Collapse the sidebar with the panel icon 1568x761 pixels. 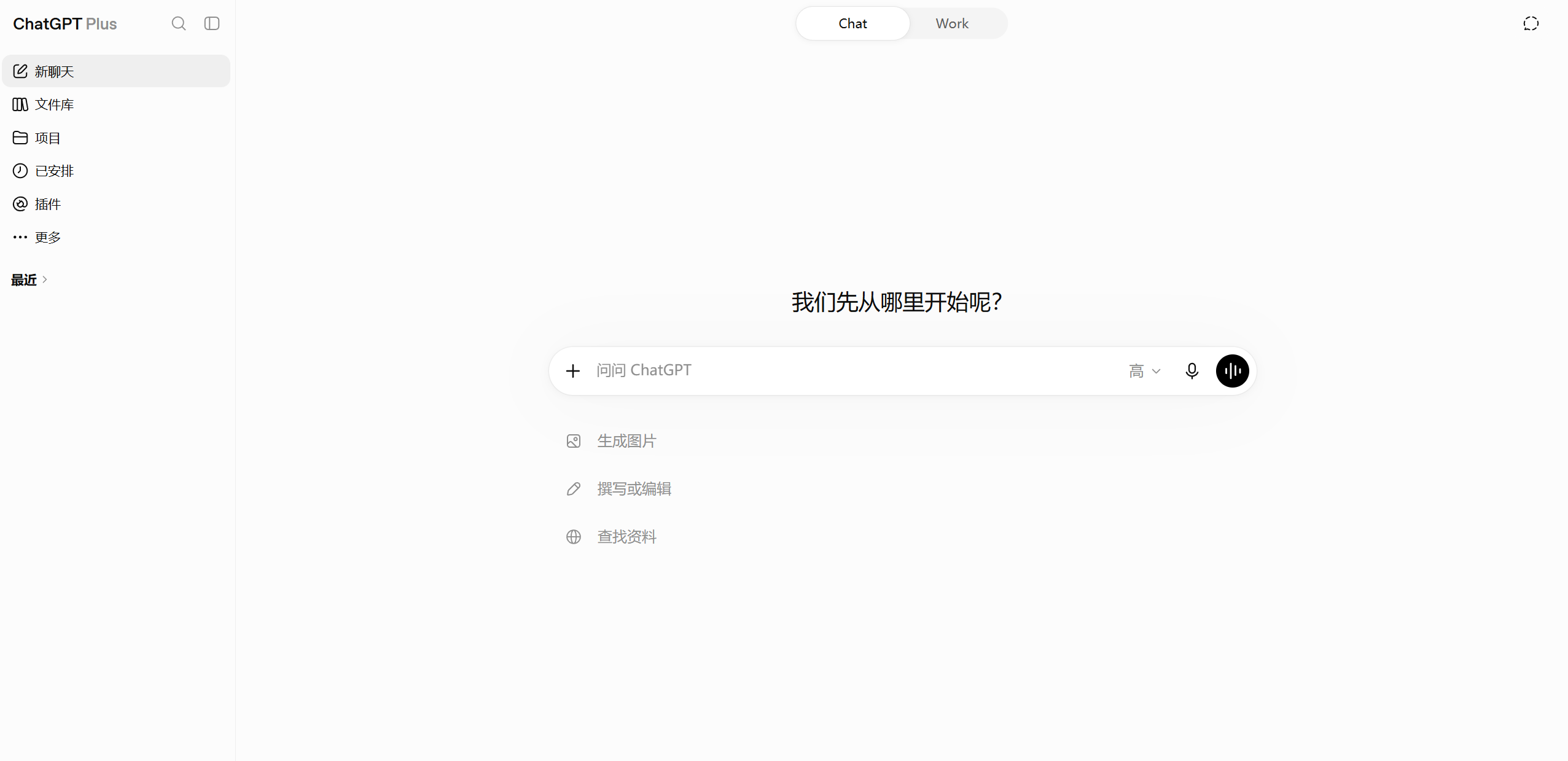pyautogui.click(x=212, y=23)
